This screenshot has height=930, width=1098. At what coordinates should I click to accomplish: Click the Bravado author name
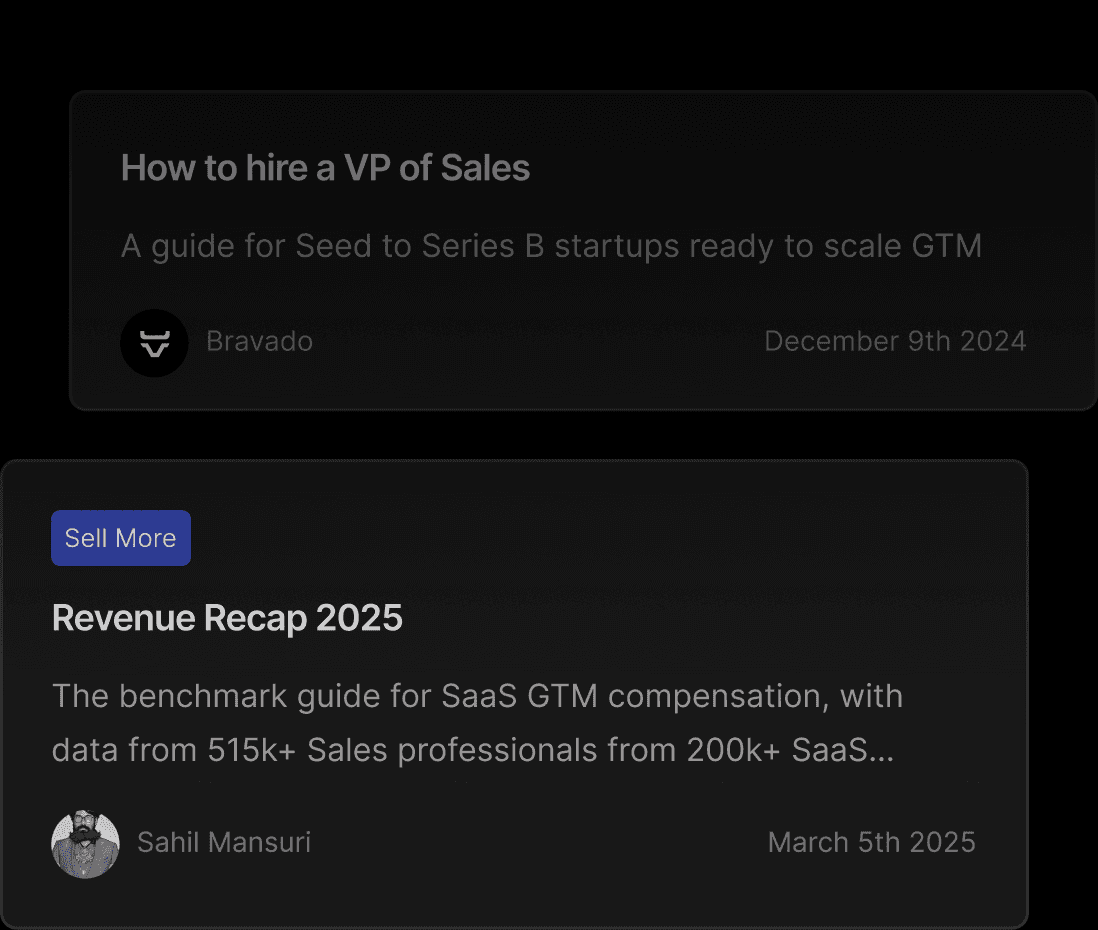pyautogui.click(x=259, y=342)
